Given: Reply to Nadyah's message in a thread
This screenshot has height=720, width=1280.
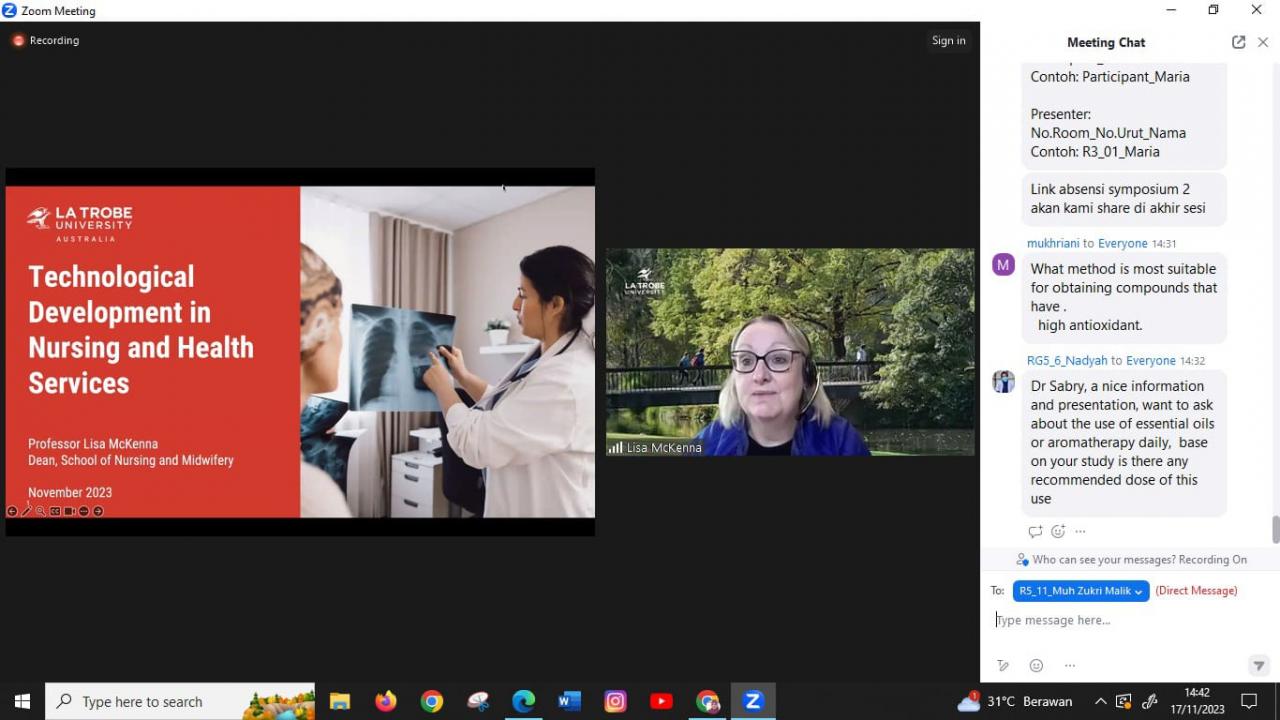Looking at the screenshot, I should pos(1035,532).
